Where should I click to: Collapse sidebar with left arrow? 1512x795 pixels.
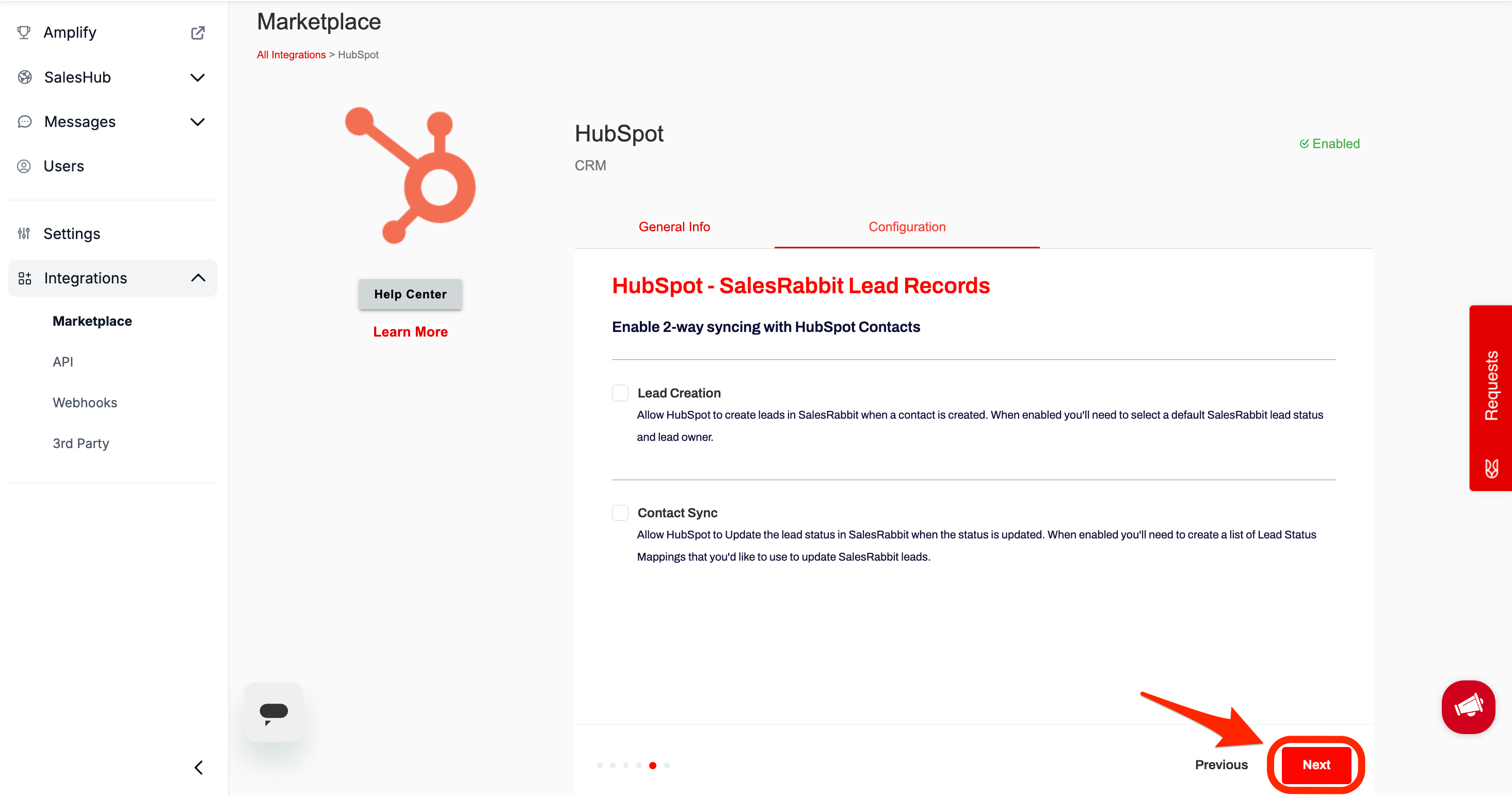pos(198,768)
